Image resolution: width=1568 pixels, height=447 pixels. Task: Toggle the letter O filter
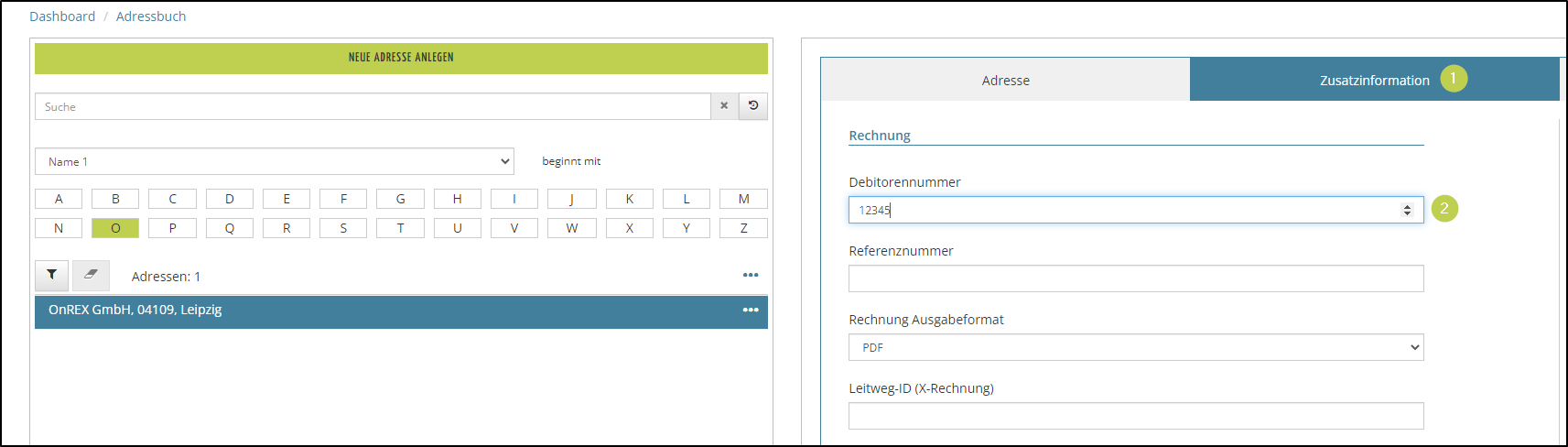115,228
